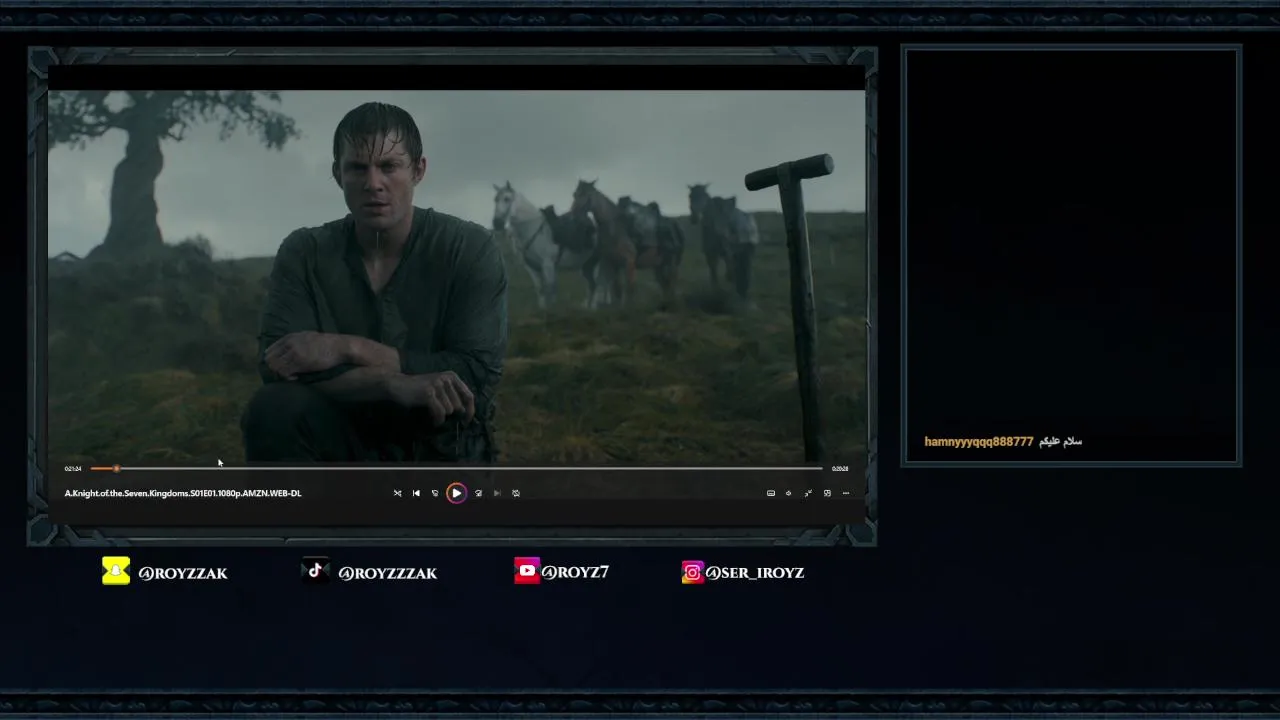Screen dimensions: 1280x720
Task: Open the subtitles and captions menu
Action: pos(770,493)
